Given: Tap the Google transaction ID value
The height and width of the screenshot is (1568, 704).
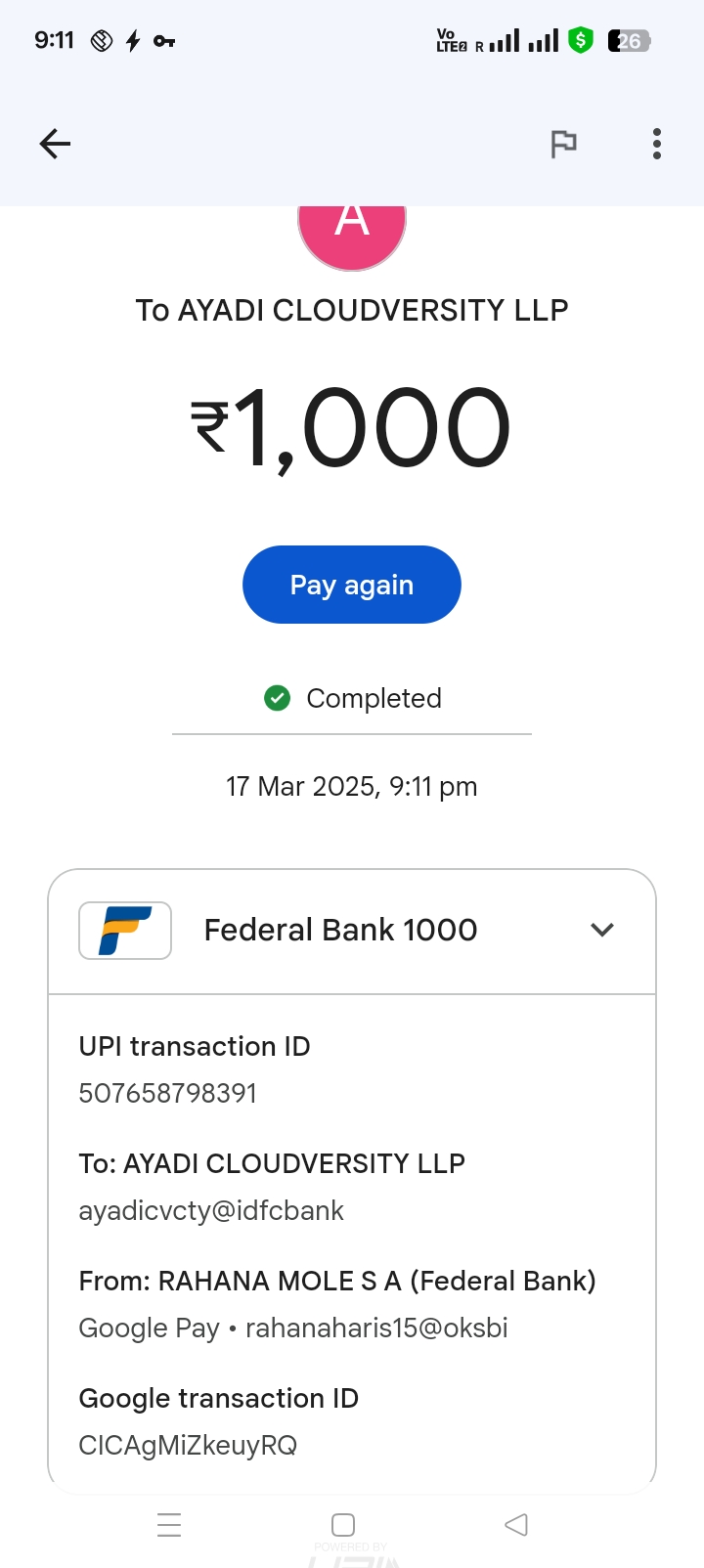Looking at the screenshot, I should (188, 1445).
